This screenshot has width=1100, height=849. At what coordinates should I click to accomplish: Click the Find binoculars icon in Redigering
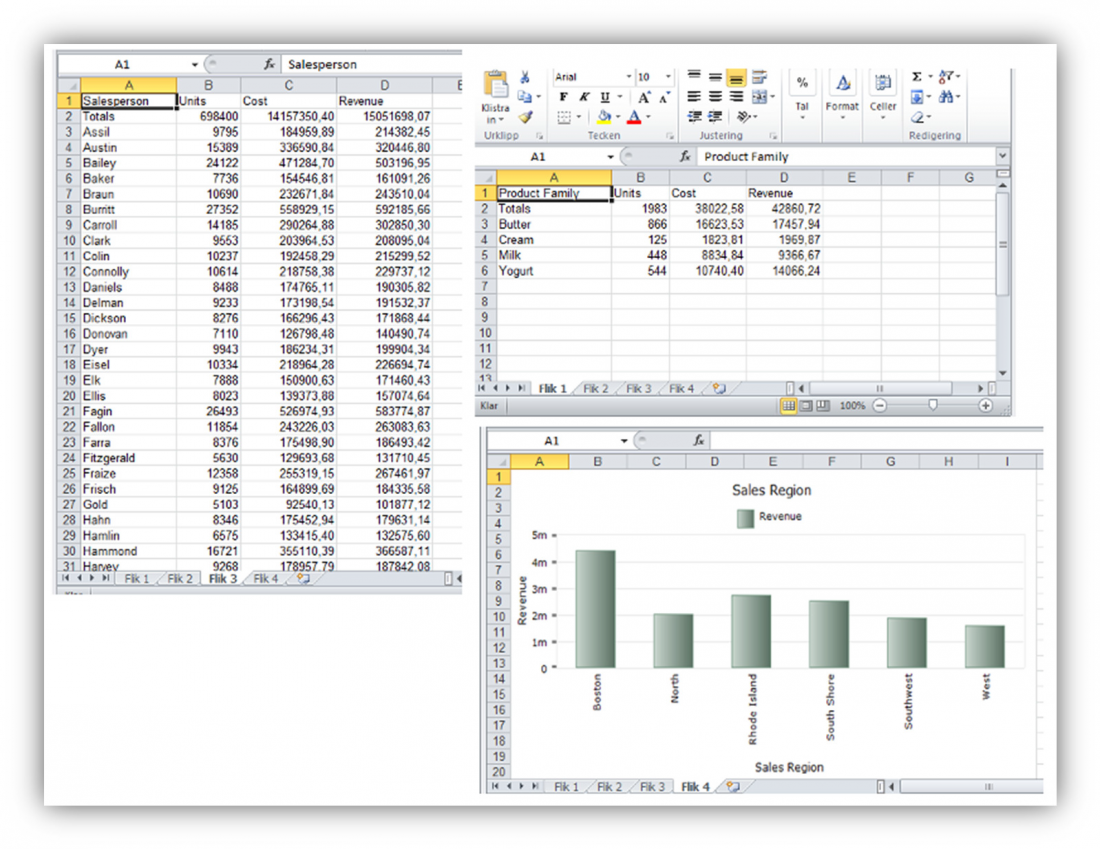946,97
